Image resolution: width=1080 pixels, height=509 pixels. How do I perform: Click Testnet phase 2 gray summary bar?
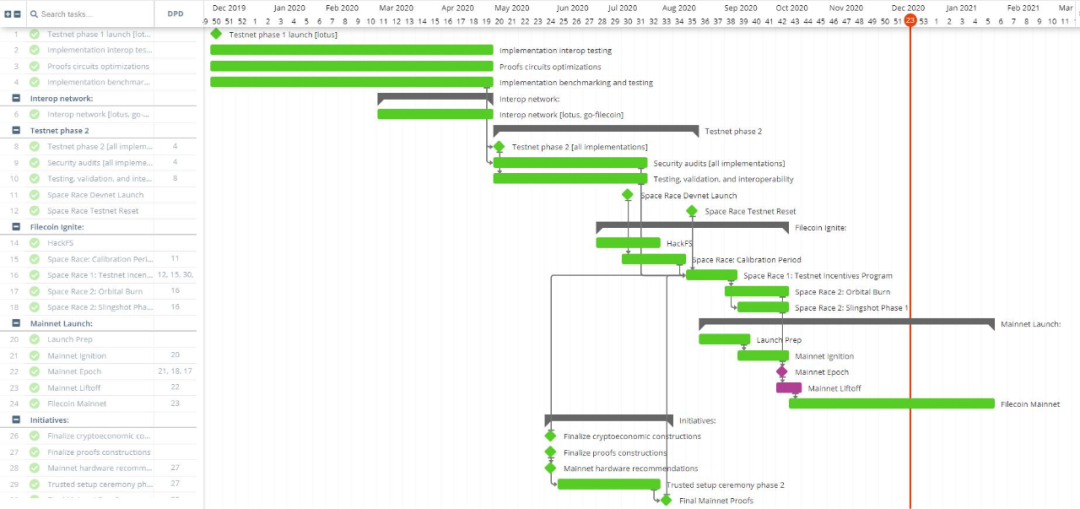click(x=596, y=129)
